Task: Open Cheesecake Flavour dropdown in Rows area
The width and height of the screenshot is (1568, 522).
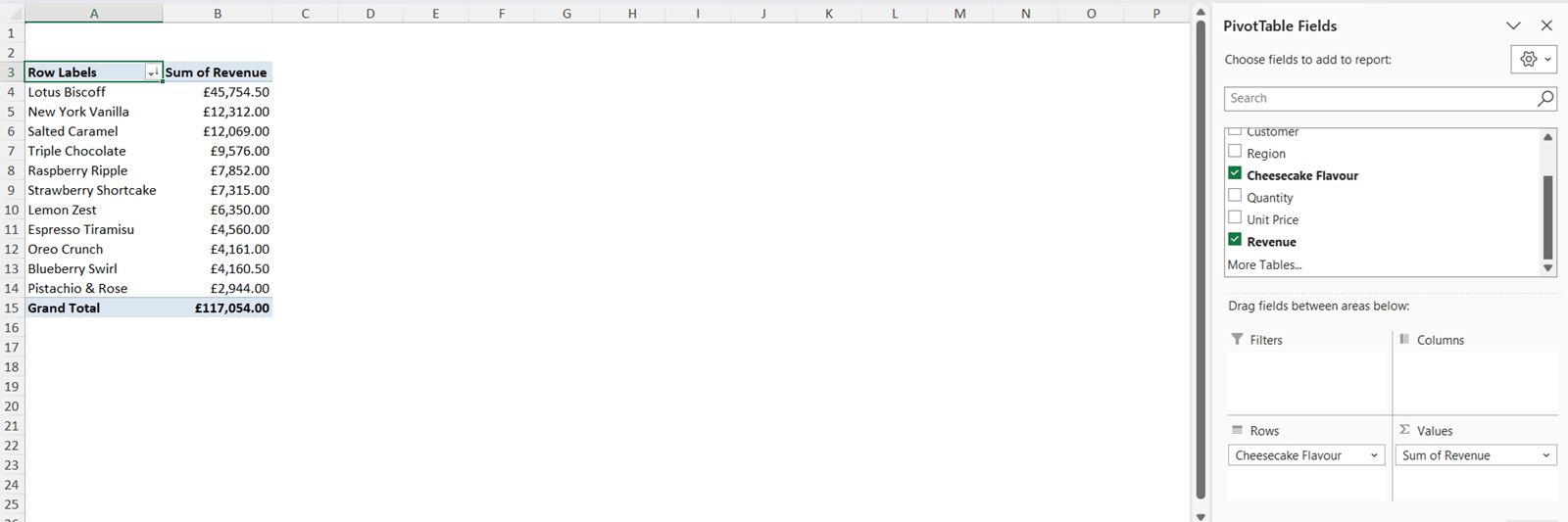Action: 1374,455
